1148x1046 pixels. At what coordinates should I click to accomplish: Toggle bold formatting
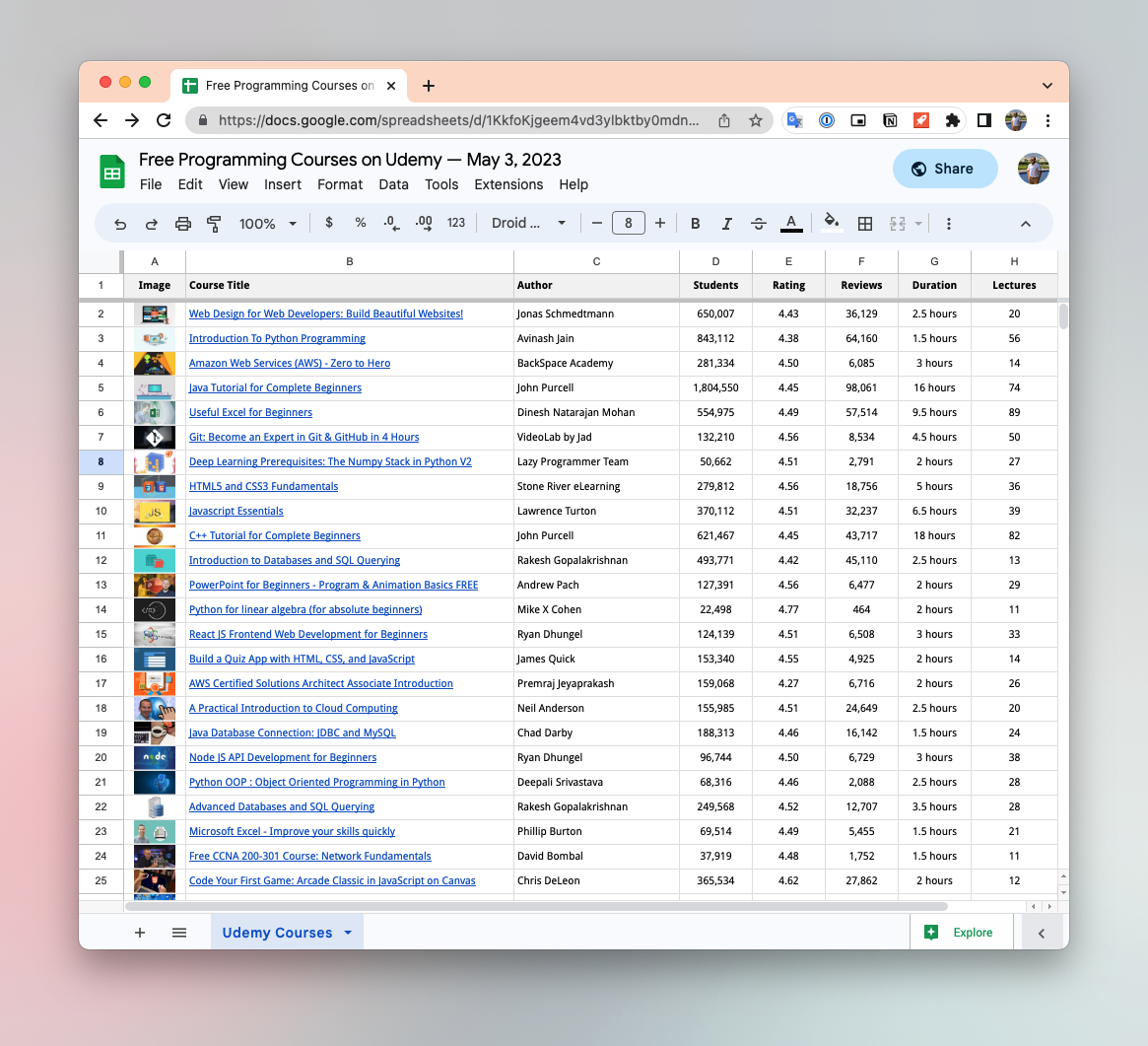click(696, 224)
